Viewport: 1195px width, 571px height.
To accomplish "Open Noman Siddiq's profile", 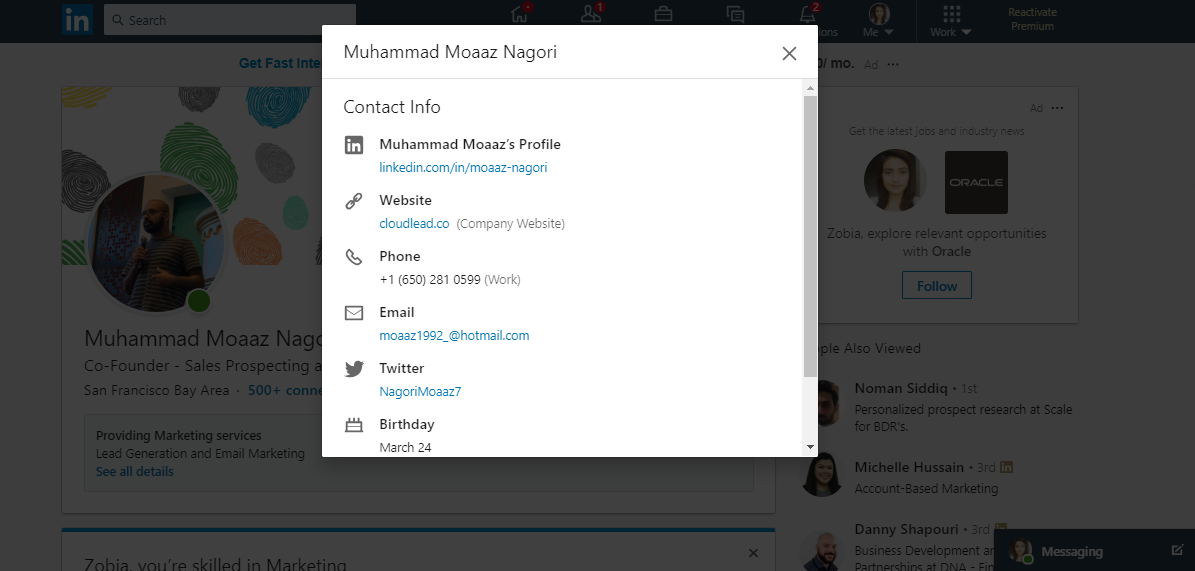I will [901, 389].
